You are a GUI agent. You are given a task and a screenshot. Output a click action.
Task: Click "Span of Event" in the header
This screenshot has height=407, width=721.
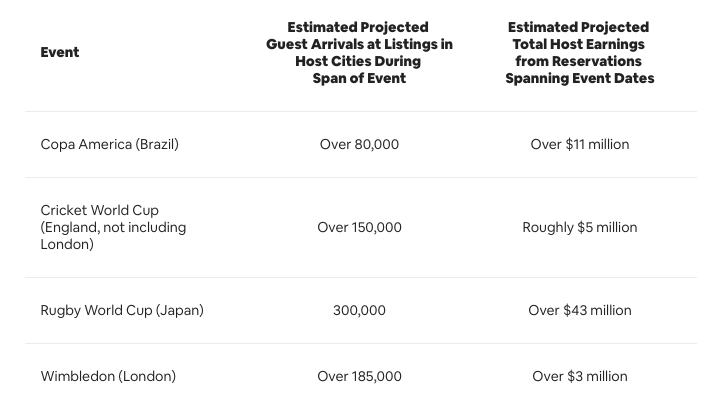click(x=359, y=78)
